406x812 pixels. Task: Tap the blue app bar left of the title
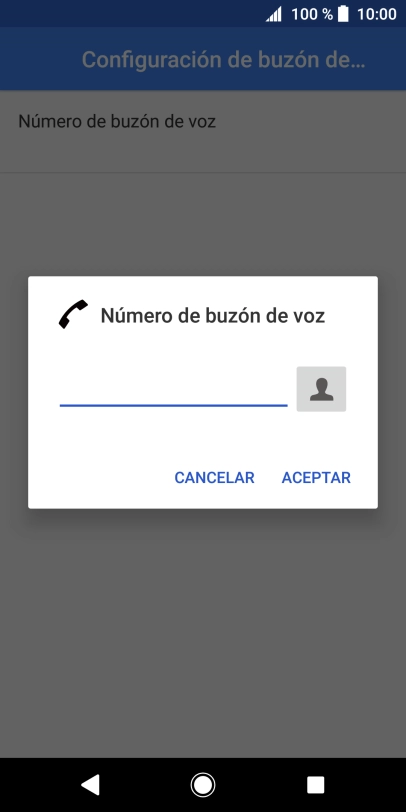[x=40, y=59]
